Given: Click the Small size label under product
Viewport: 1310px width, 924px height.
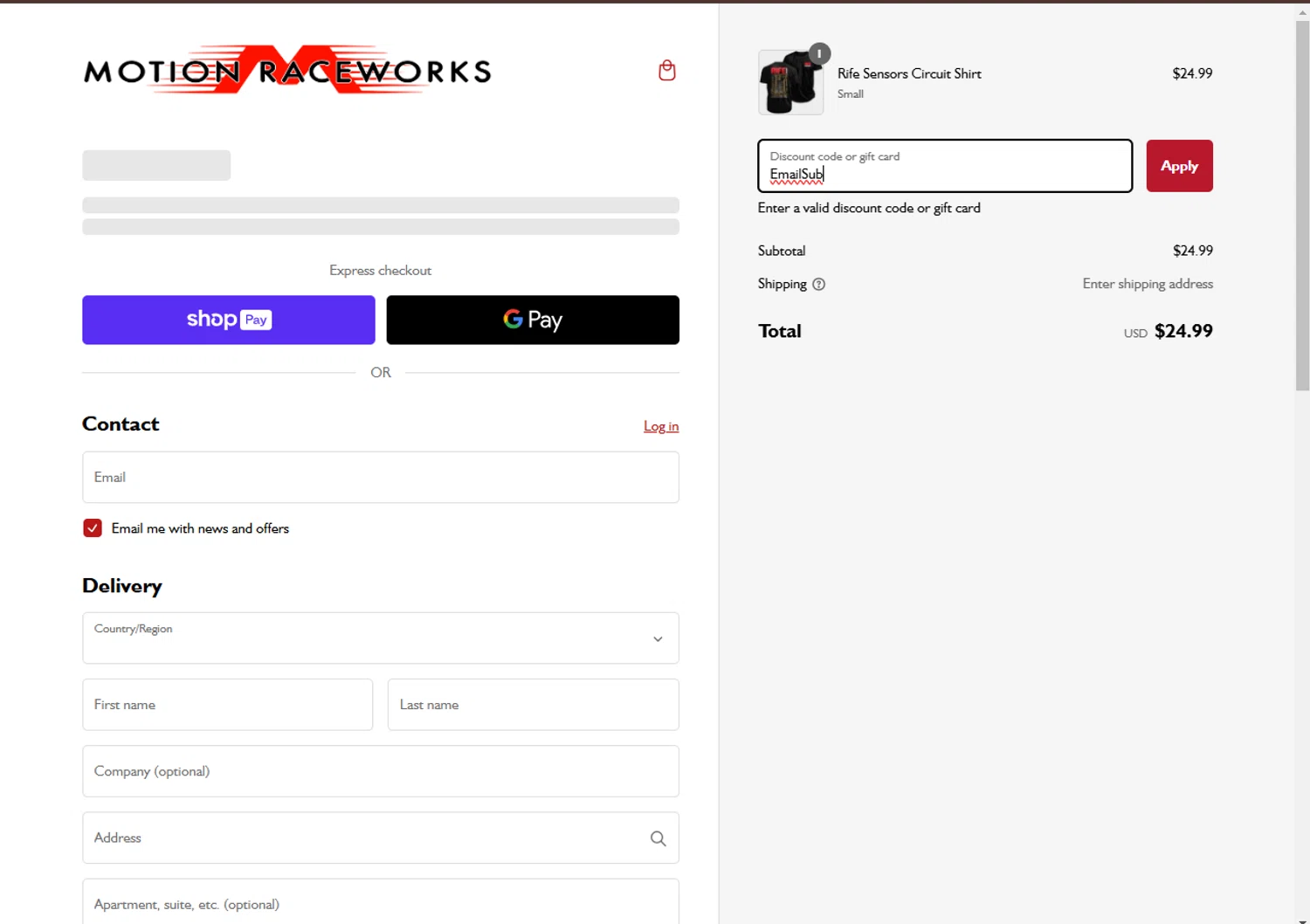Looking at the screenshot, I should pos(851,94).
